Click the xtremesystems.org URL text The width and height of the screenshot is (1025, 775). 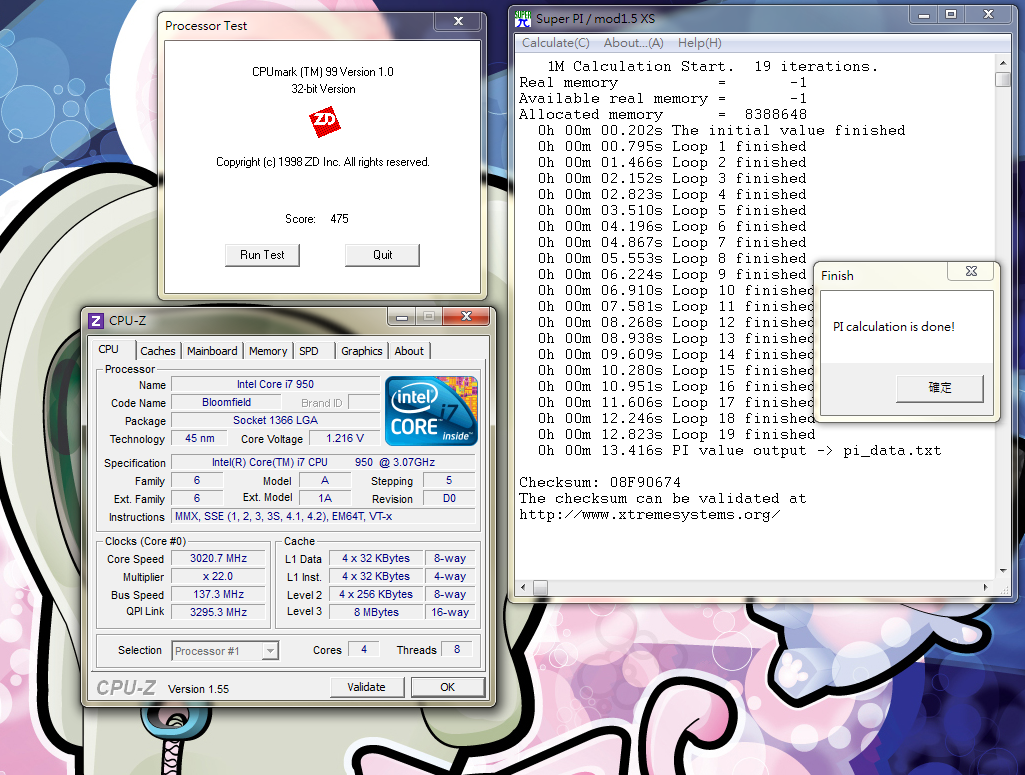pos(649,515)
